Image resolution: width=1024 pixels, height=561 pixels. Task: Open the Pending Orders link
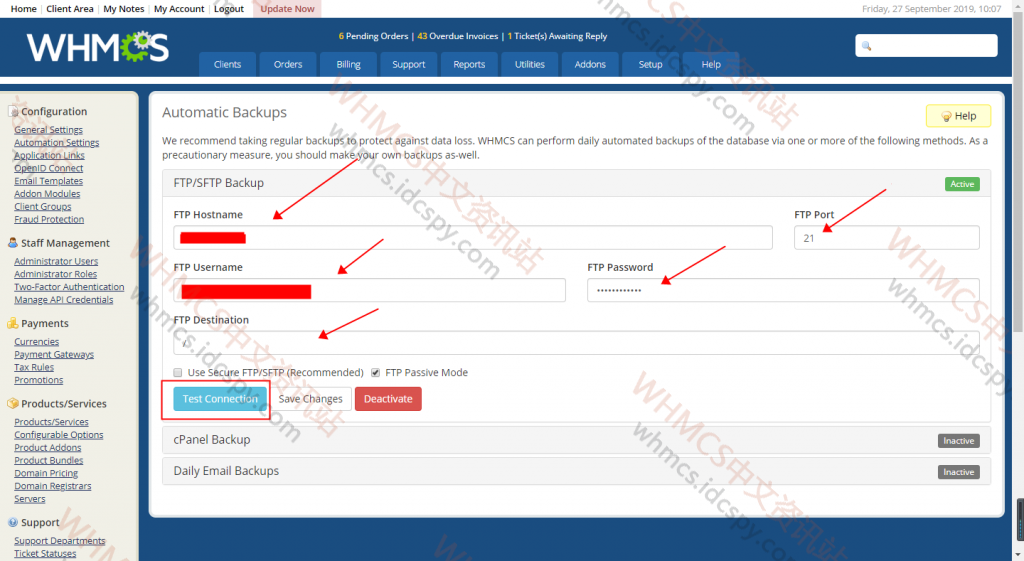(373, 36)
